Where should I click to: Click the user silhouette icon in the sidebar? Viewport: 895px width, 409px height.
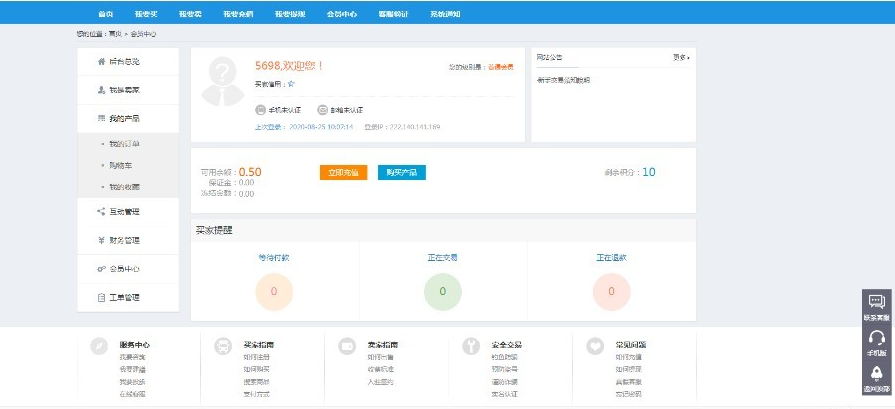(101, 90)
